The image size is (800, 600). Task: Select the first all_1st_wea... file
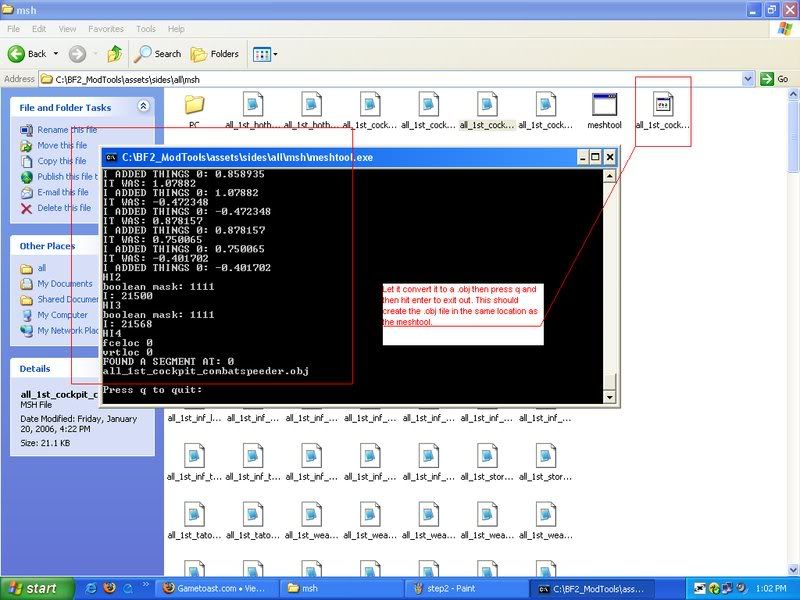[311, 520]
